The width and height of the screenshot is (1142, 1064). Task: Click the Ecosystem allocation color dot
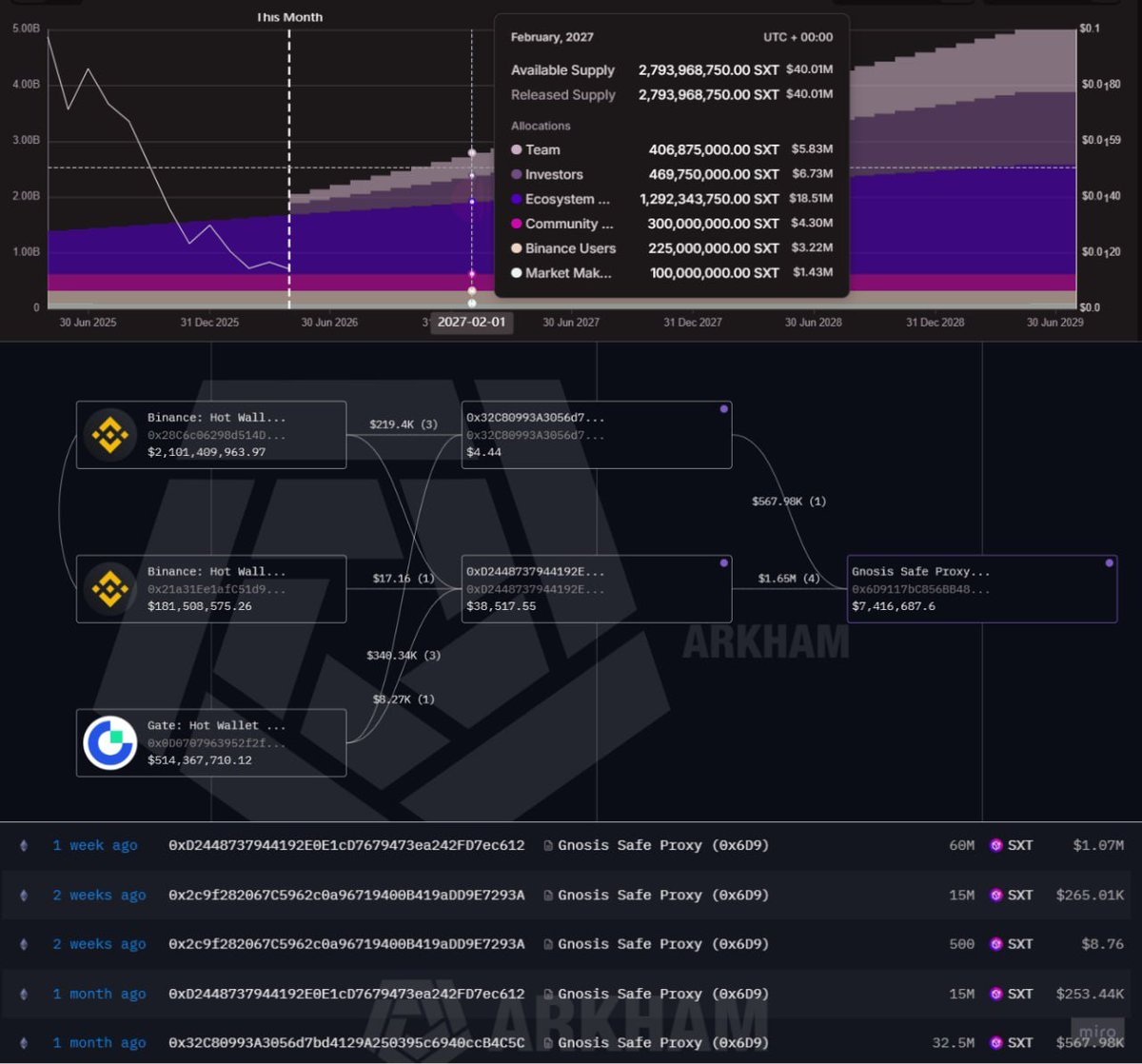(x=517, y=199)
